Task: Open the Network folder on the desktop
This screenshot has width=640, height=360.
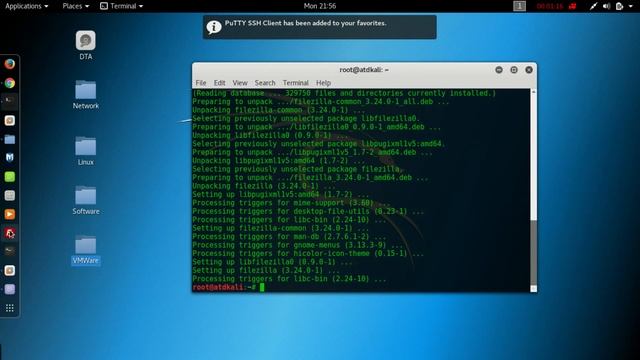Action: pyautogui.click(x=86, y=95)
